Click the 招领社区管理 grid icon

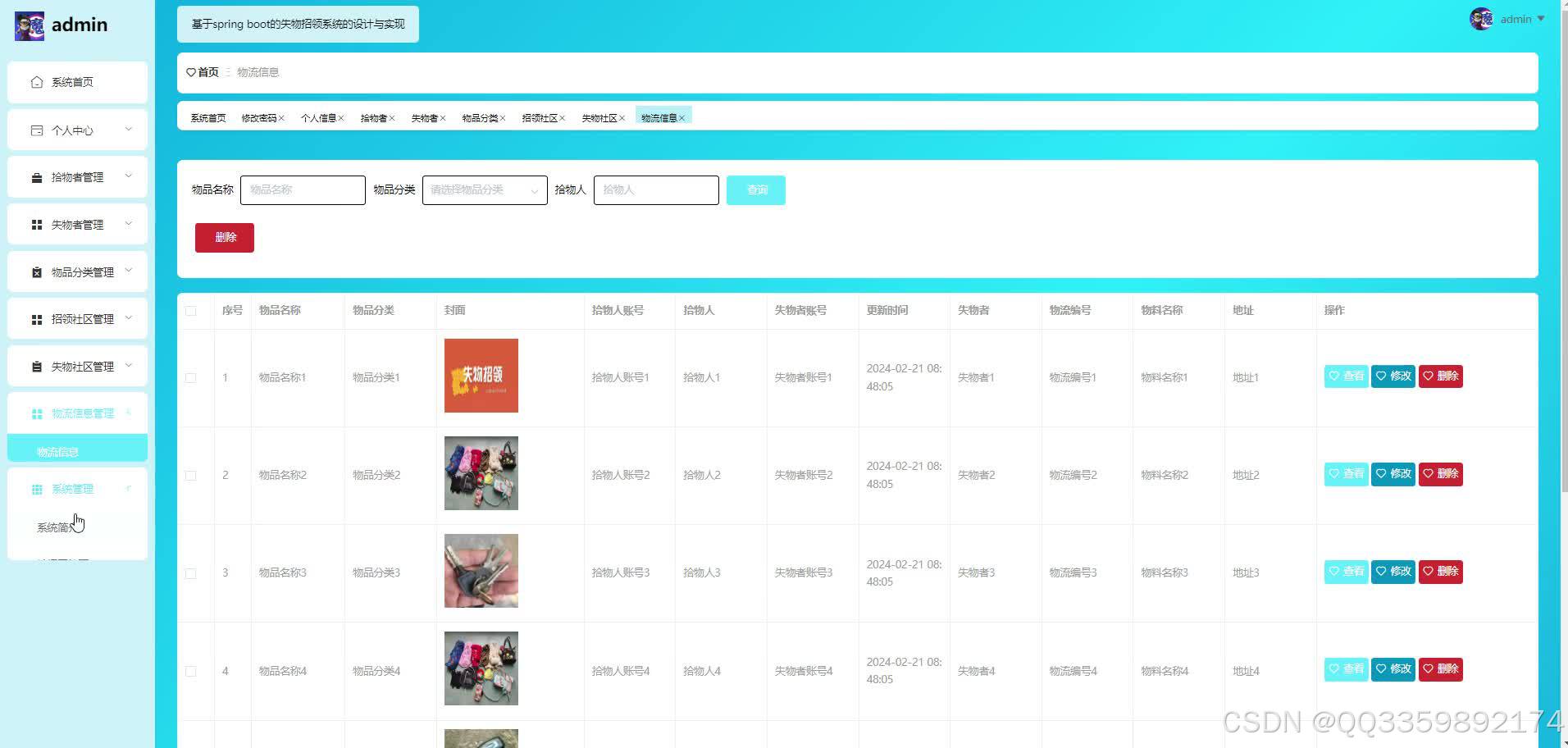(x=36, y=319)
